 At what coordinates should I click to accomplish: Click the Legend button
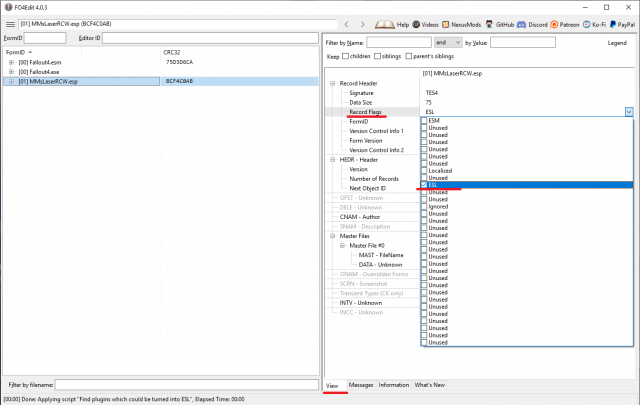[617, 43]
